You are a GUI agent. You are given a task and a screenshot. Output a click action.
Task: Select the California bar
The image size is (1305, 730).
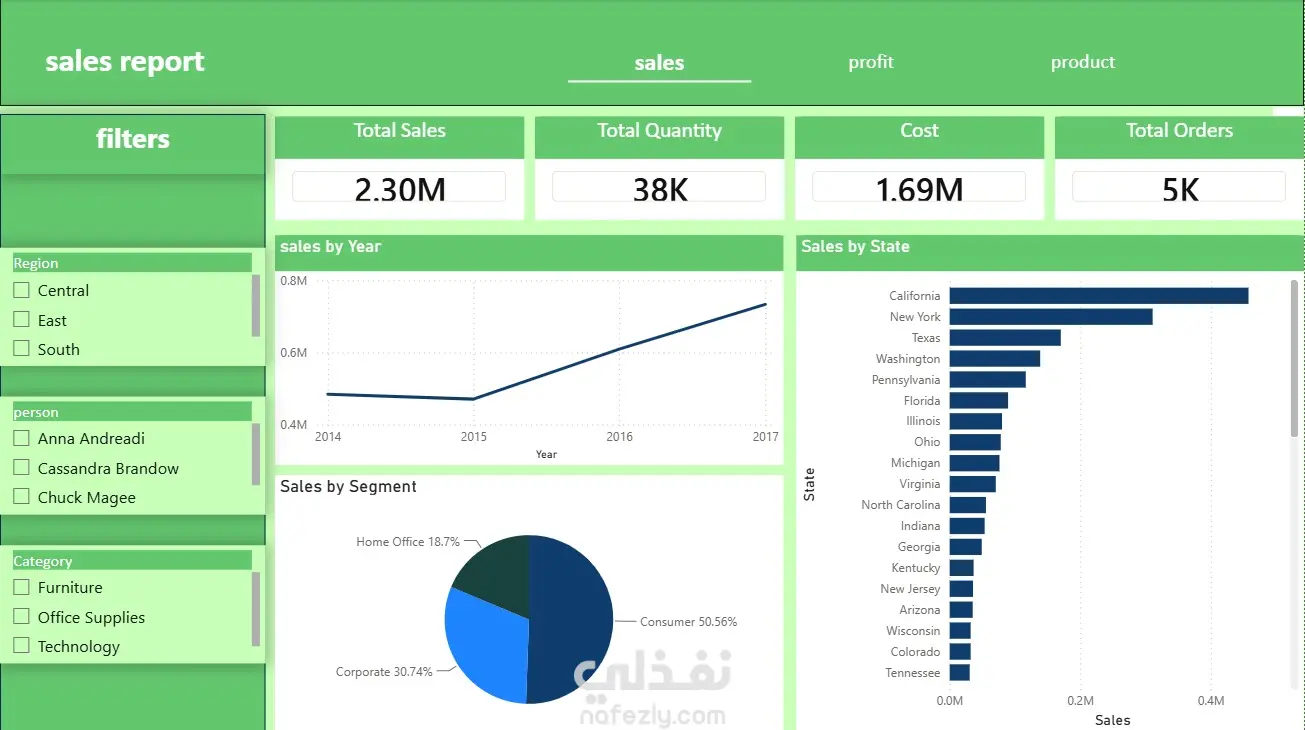click(1099, 296)
